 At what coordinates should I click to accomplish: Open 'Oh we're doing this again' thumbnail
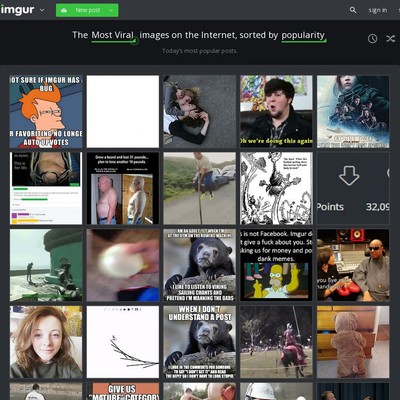(x=276, y=111)
